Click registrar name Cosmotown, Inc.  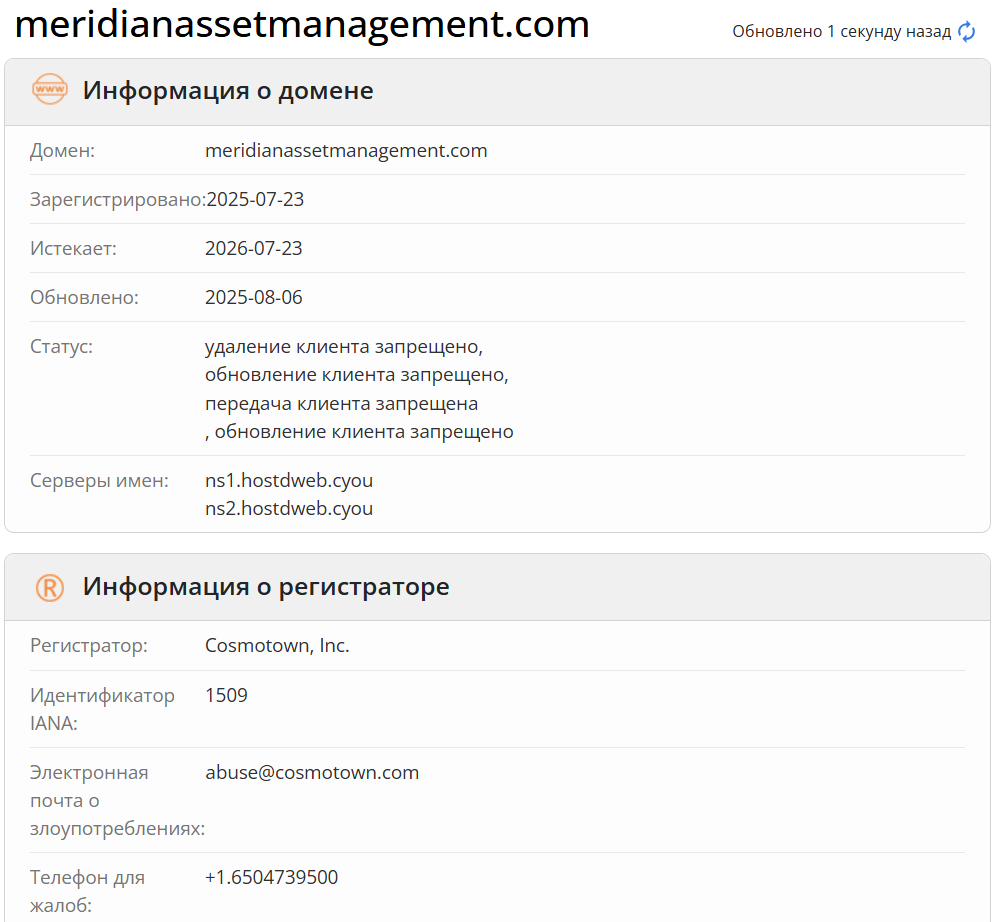[x=277, y=645]
